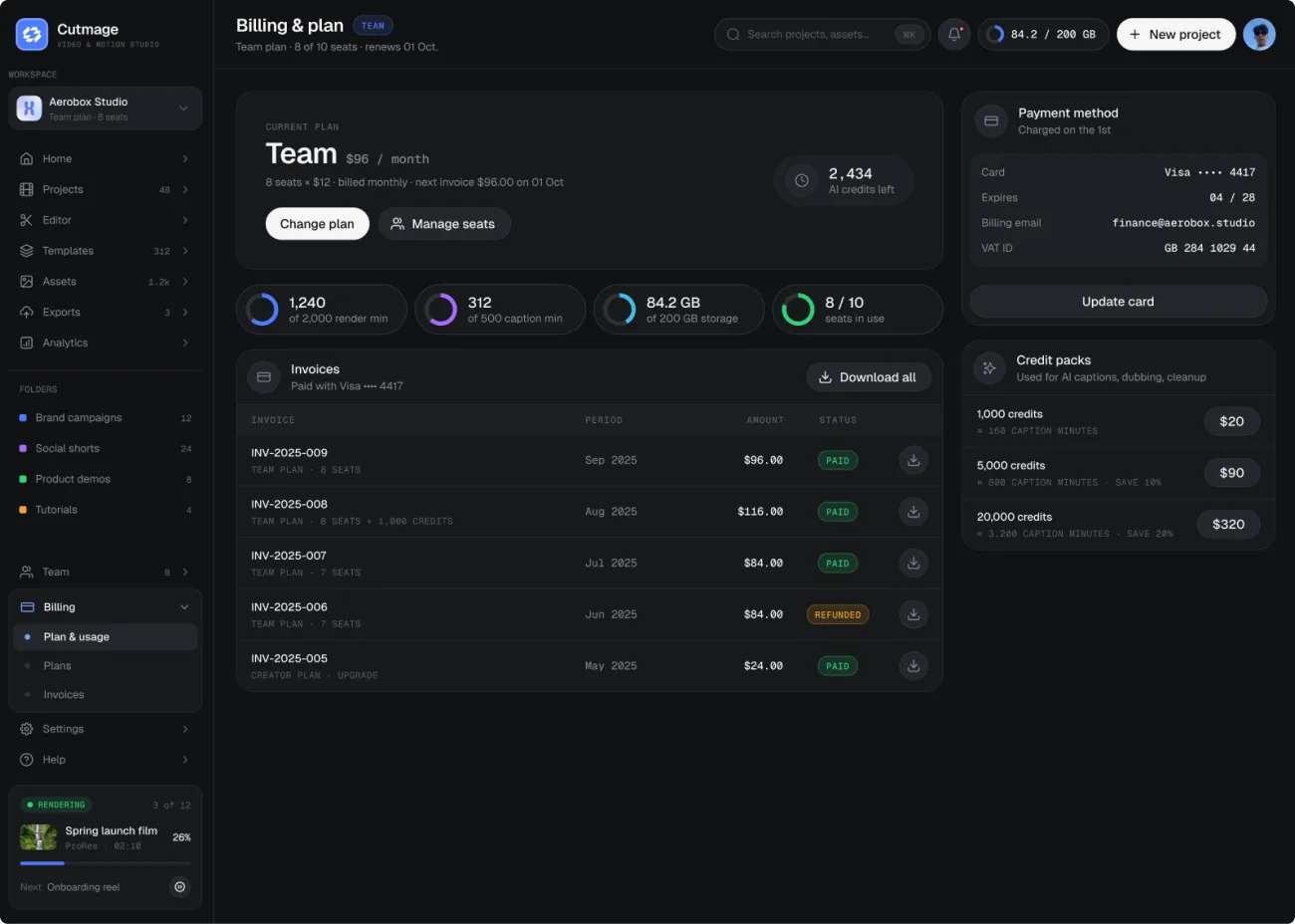The width and height of the screenshot is (1295, 924).
Task: Click the Spring launch film progress bar
Action: point(106,863)
